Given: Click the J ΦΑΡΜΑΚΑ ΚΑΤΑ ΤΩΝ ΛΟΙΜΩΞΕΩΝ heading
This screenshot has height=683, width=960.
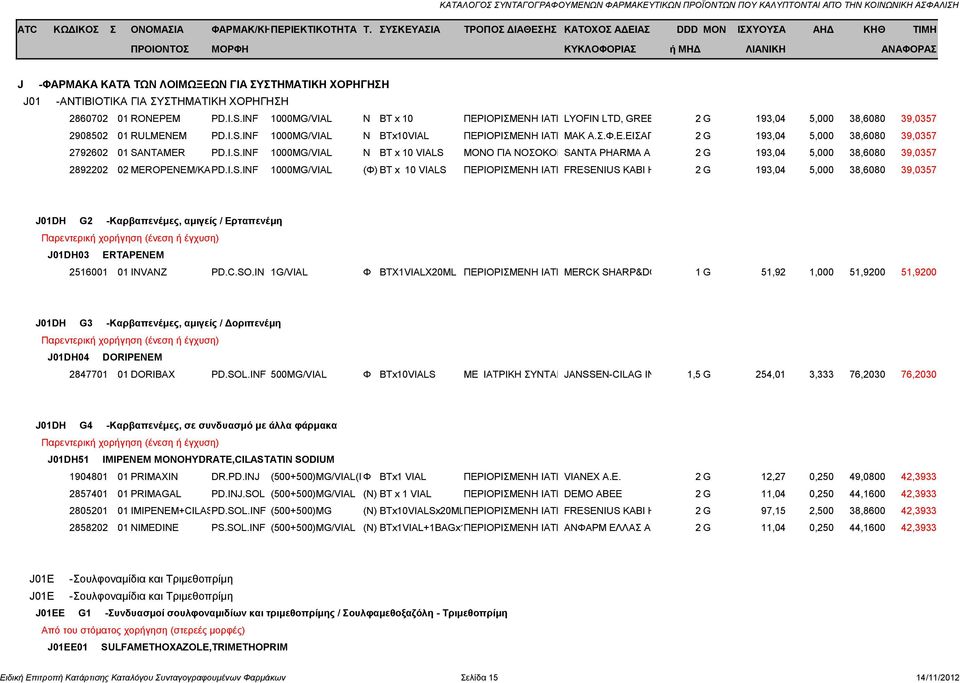Looking at the screenshot, I should [x=203, y=84].
